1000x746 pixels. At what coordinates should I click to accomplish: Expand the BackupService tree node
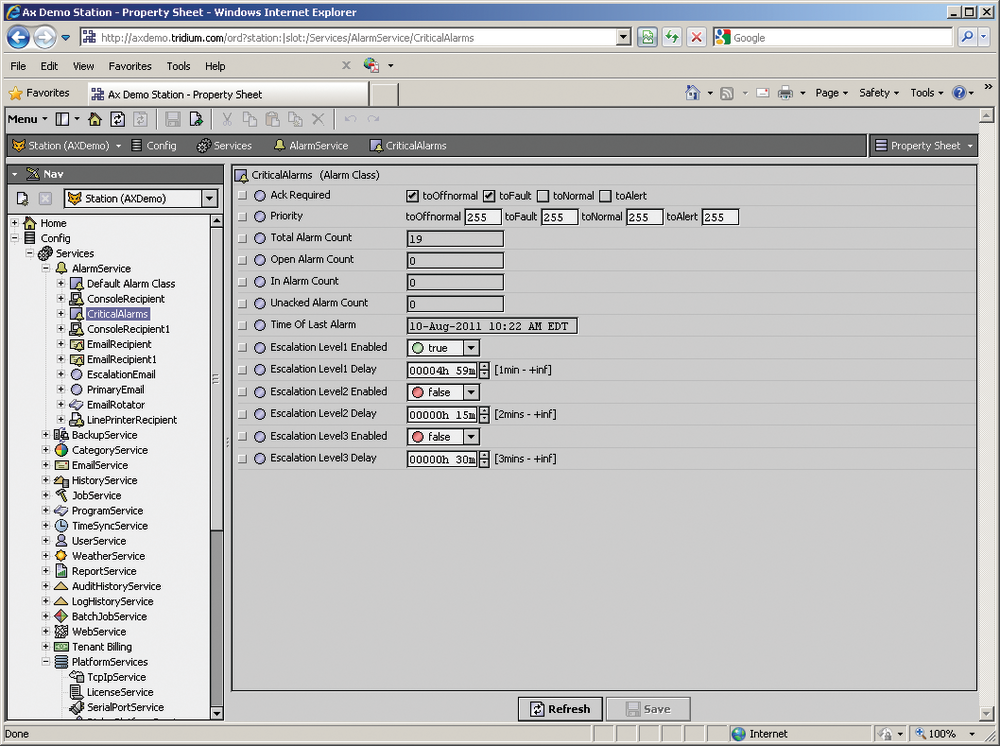(46, 435)
